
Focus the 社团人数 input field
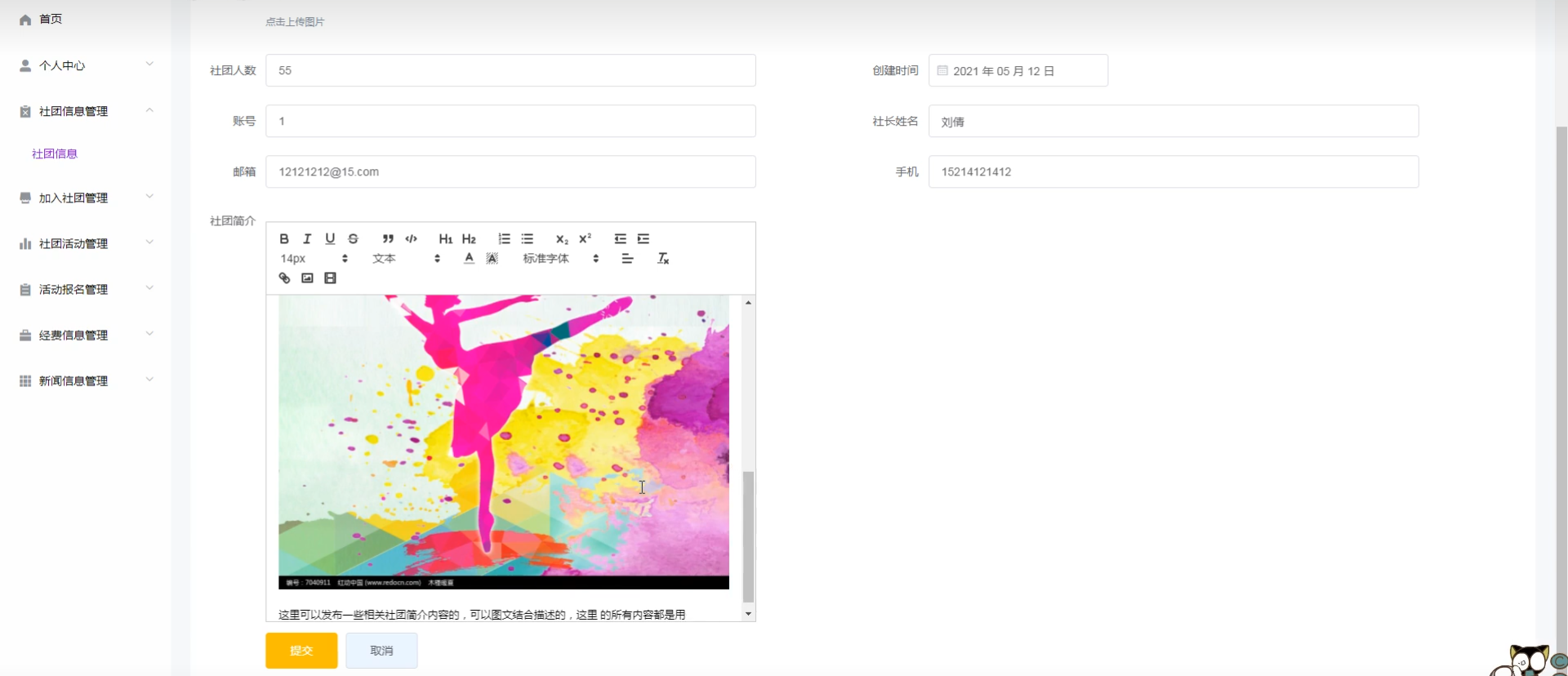point(510,70)
